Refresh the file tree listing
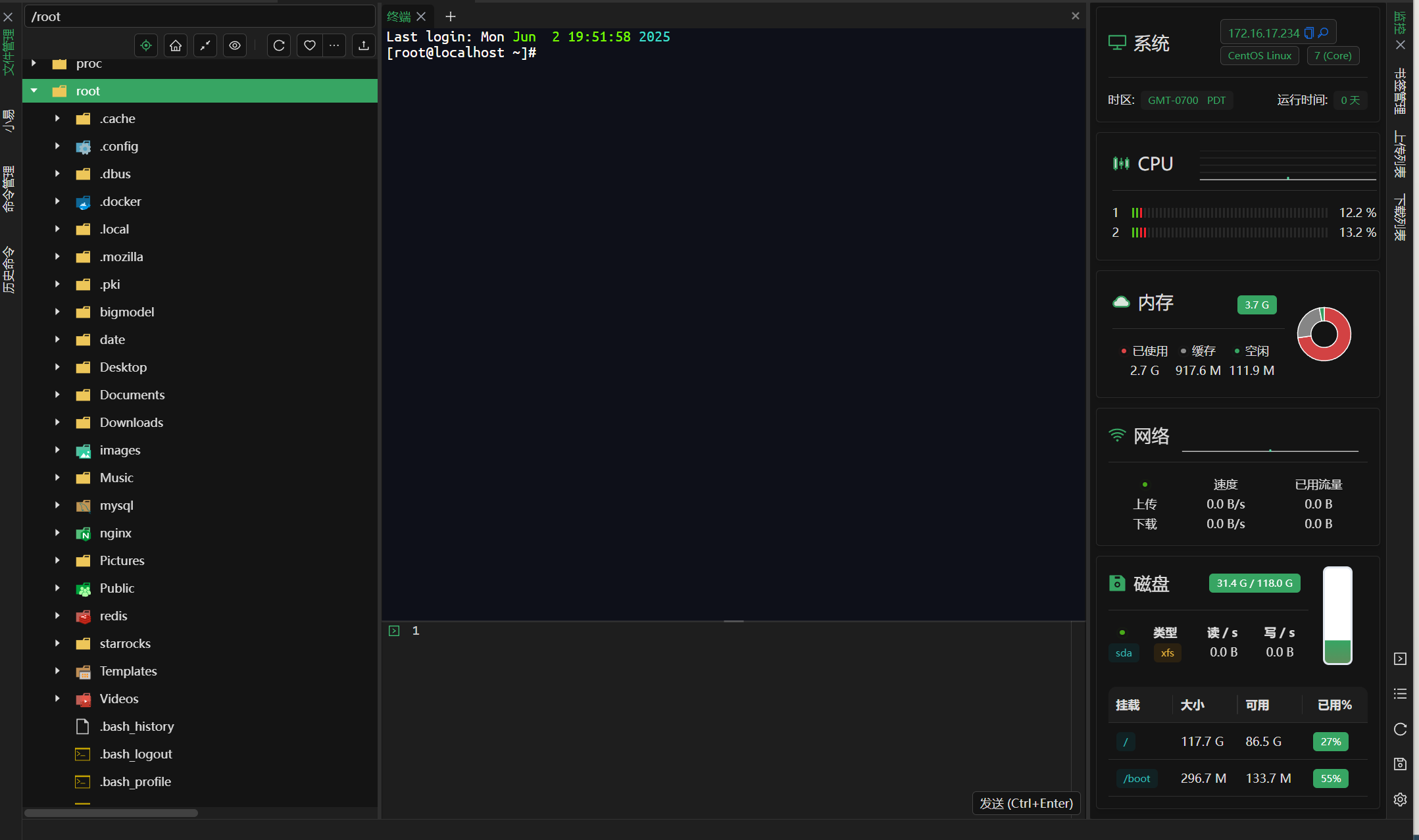The width and height of the screenshot is (1419, 840). point(279,45)
